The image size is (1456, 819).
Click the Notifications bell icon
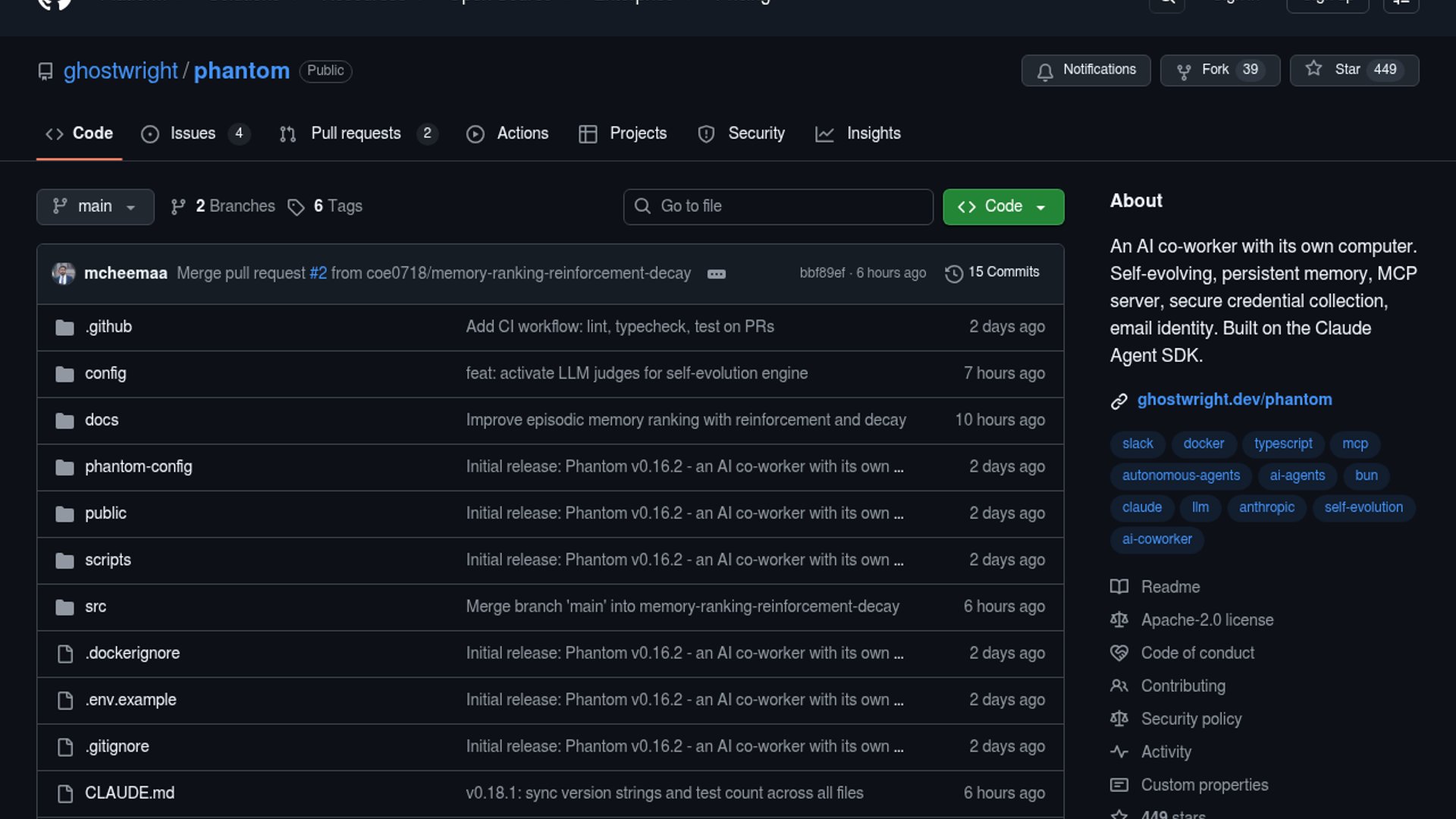click(1045, 71)
